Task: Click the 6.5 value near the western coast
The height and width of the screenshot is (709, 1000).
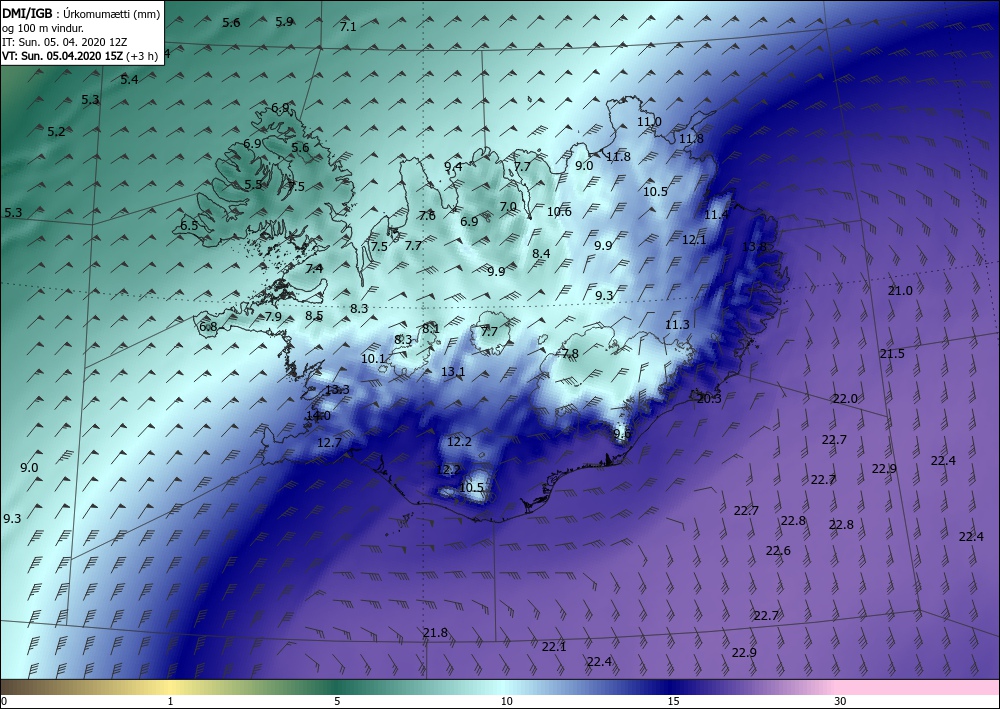Action: [x=189, y=225]
